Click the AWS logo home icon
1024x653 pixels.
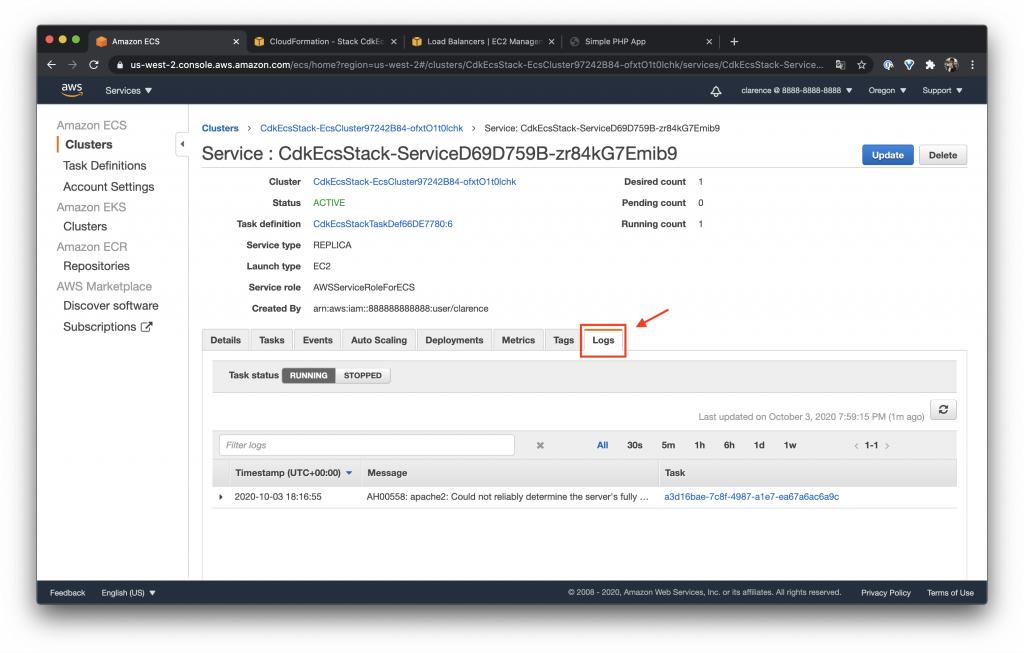pyautogui.click(x=72, y=90)
